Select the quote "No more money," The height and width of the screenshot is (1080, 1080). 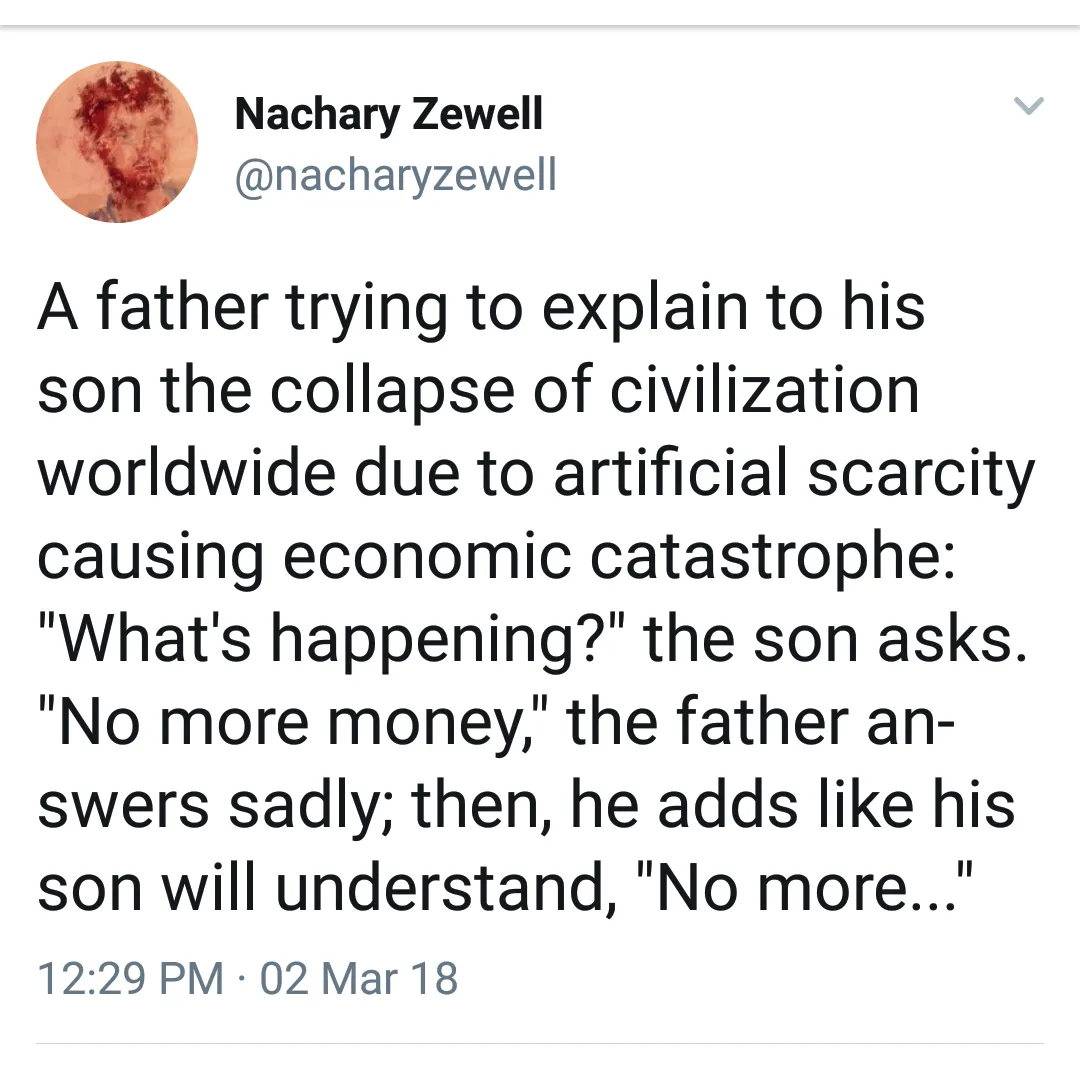click(294, 724)
